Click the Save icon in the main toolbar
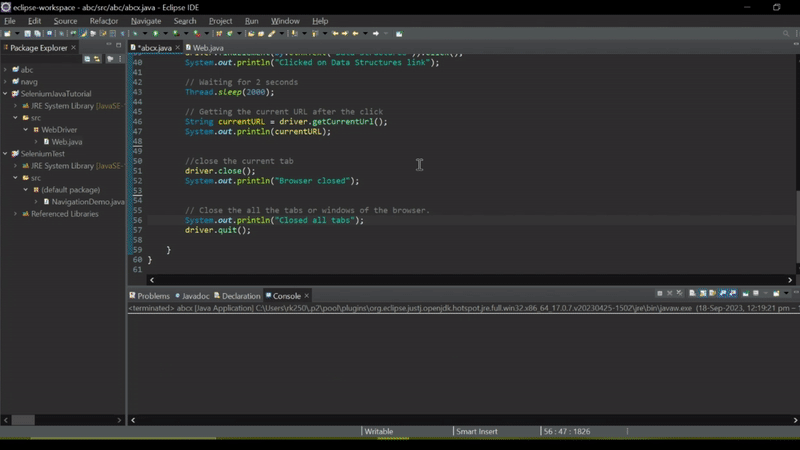 point(25,34)
